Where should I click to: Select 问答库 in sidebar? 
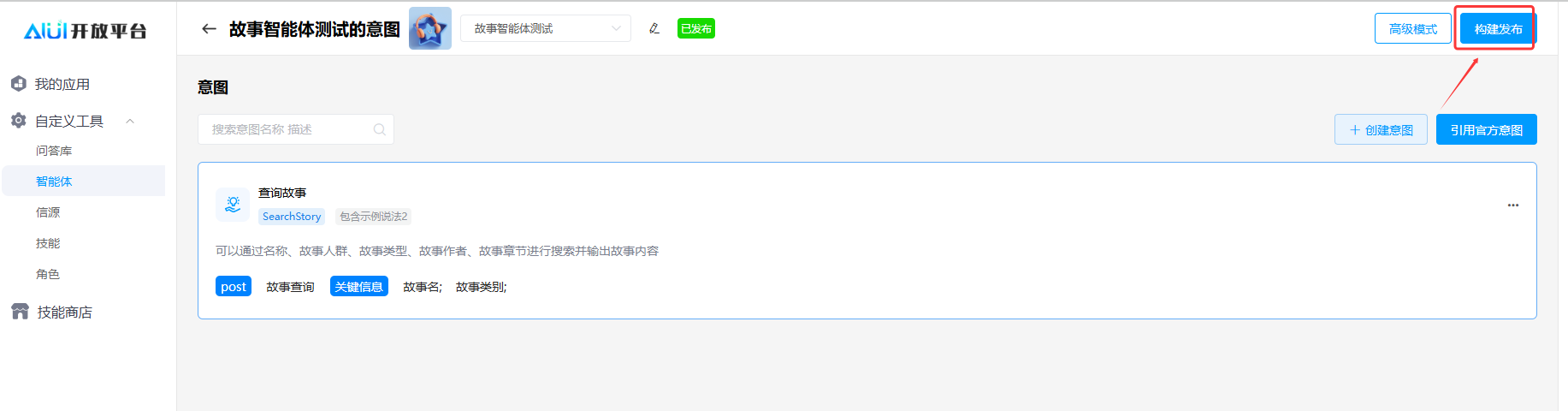pyautogui.click(x=54, y=151)
